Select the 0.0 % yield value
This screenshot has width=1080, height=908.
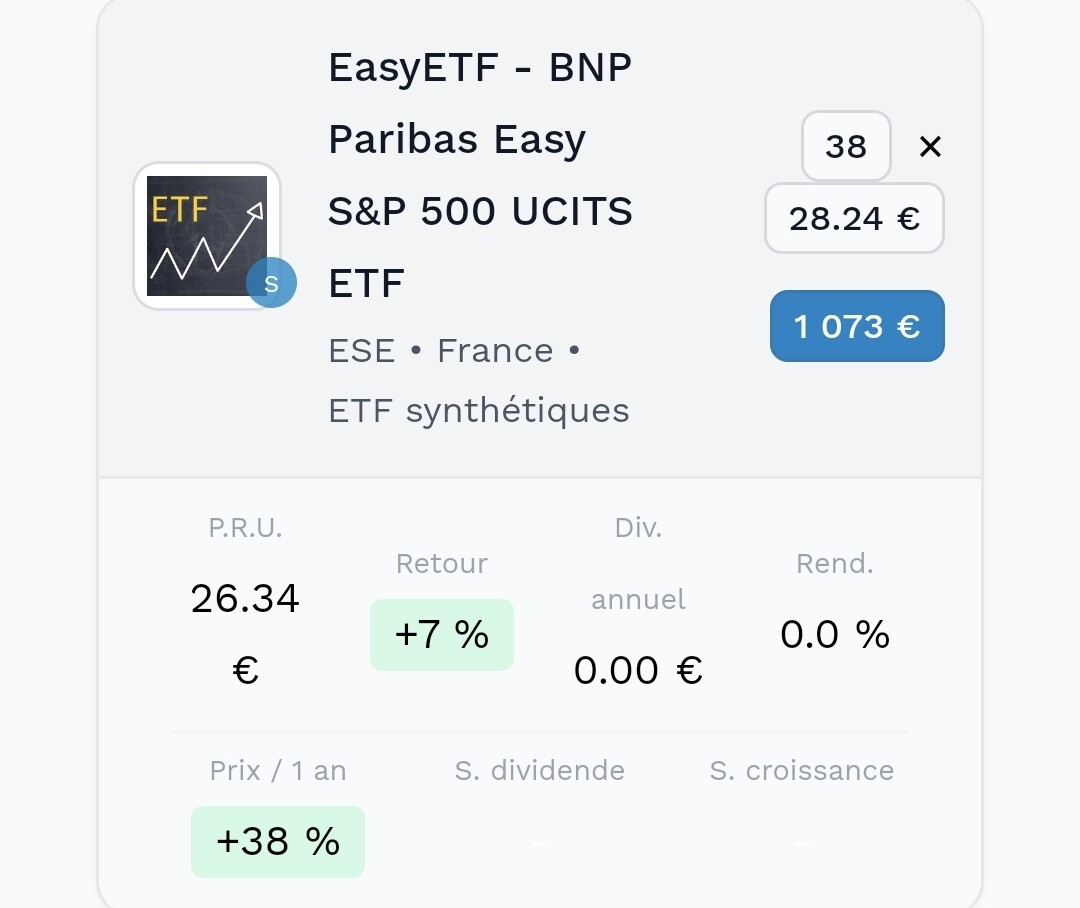pos(835,634)
